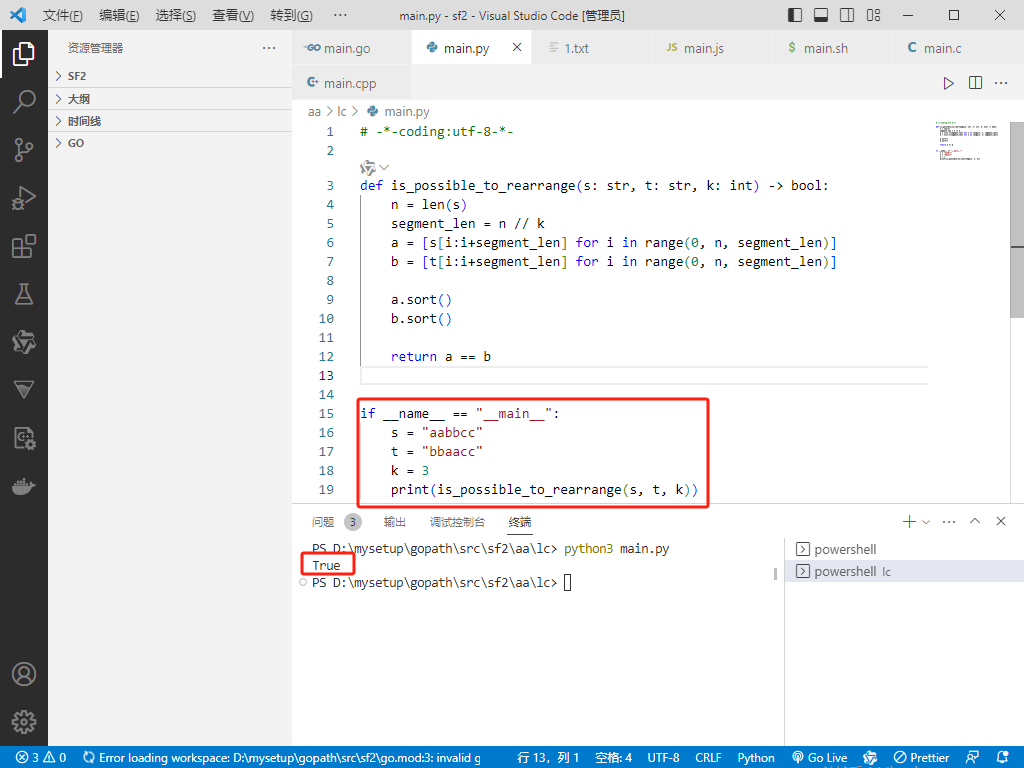This screenshot has height=768, width=1024.
Task: Open the Docker view in activity bar
Action: pos(24,487)
